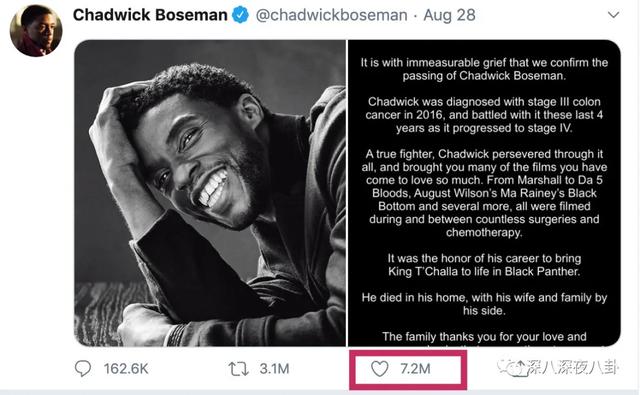This screenshot has width=640, height=395.
Task: Click the 'The family thanks you' cut-off line
Action: (x=484, y=337)
